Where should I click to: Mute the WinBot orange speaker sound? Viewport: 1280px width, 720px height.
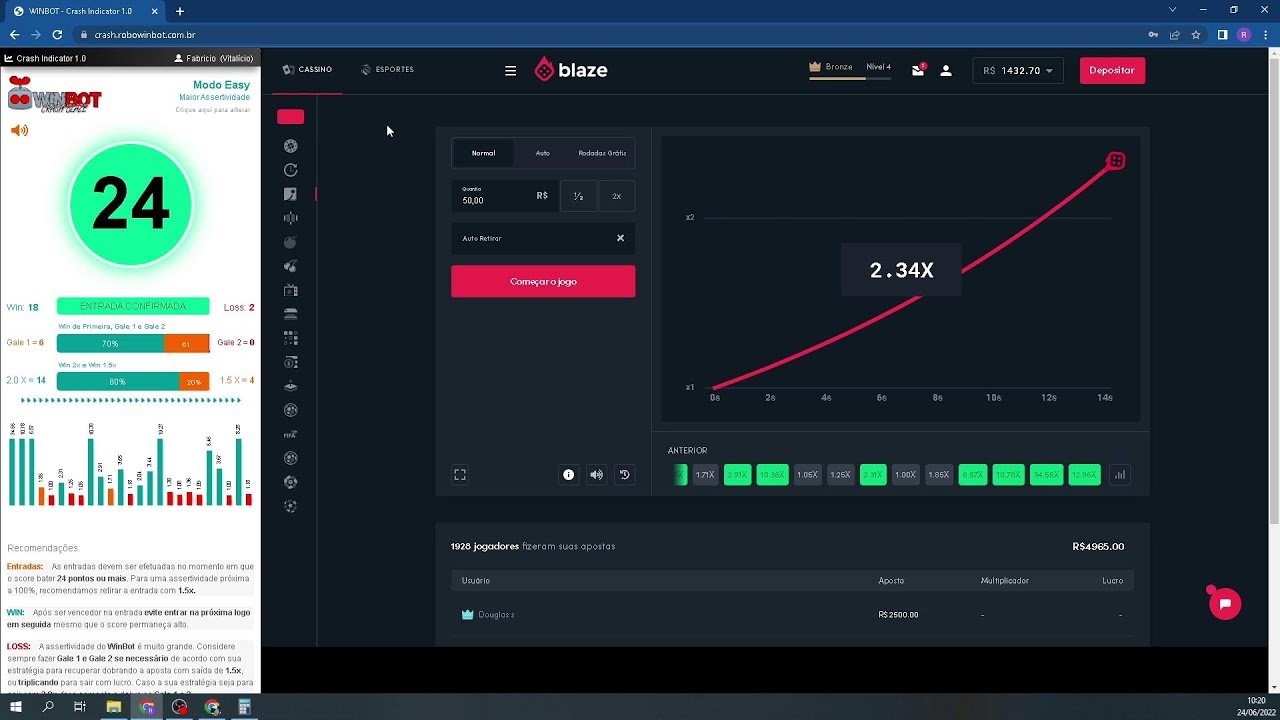point(19,130)
